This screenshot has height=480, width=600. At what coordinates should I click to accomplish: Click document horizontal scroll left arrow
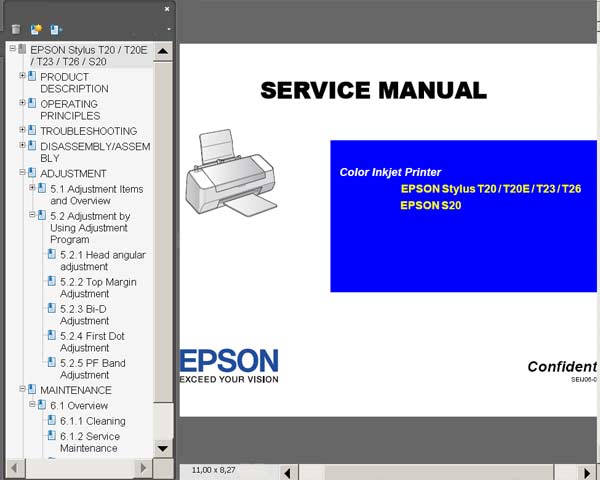click(x=287, y=473)
